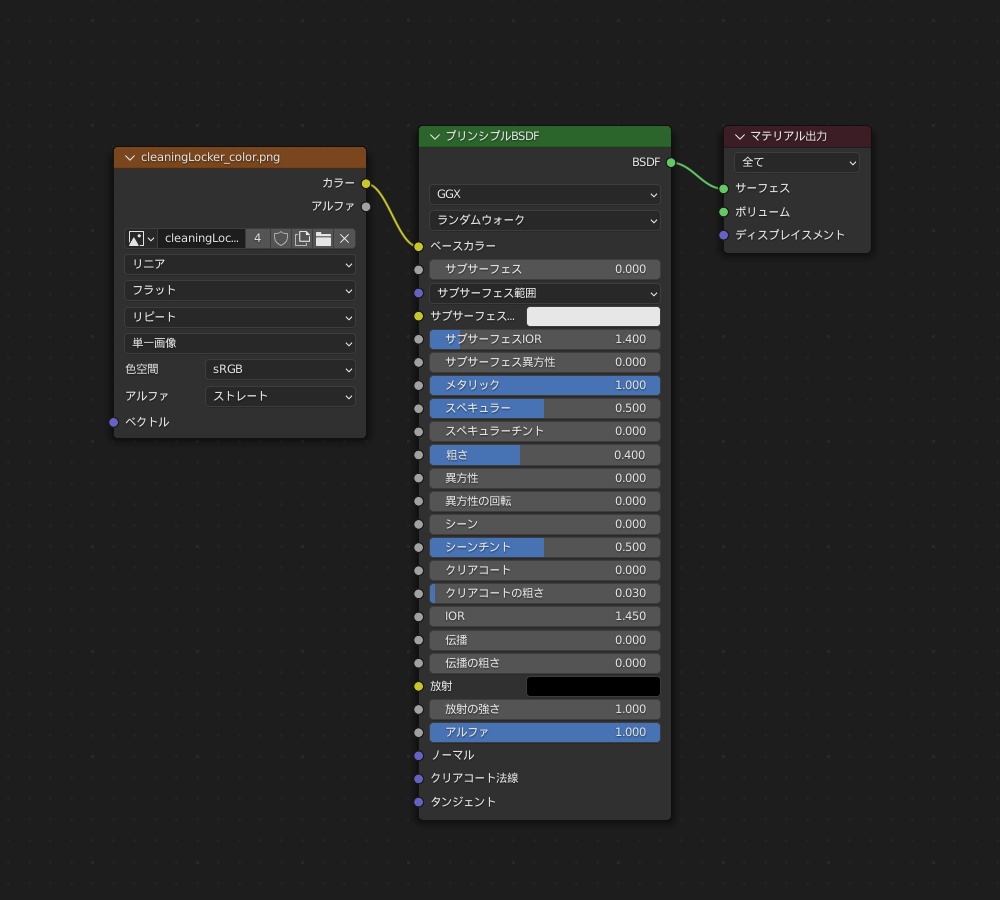1000x900 pixels.
Task: Open the image datablock browser icon
Action: point(140,239)
